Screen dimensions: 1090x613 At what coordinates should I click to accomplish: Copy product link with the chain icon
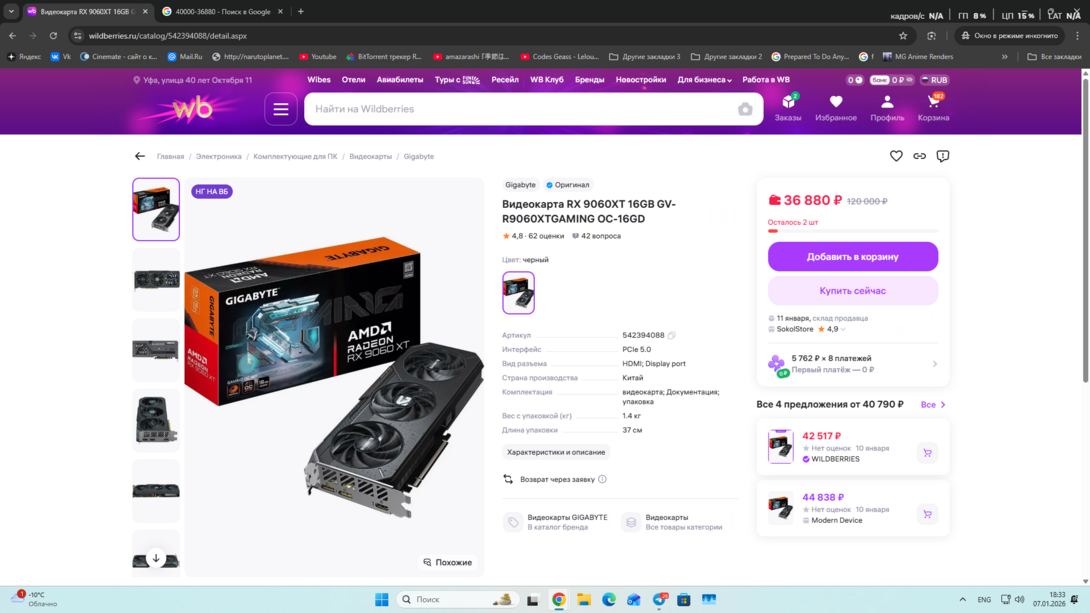(919, 156)
